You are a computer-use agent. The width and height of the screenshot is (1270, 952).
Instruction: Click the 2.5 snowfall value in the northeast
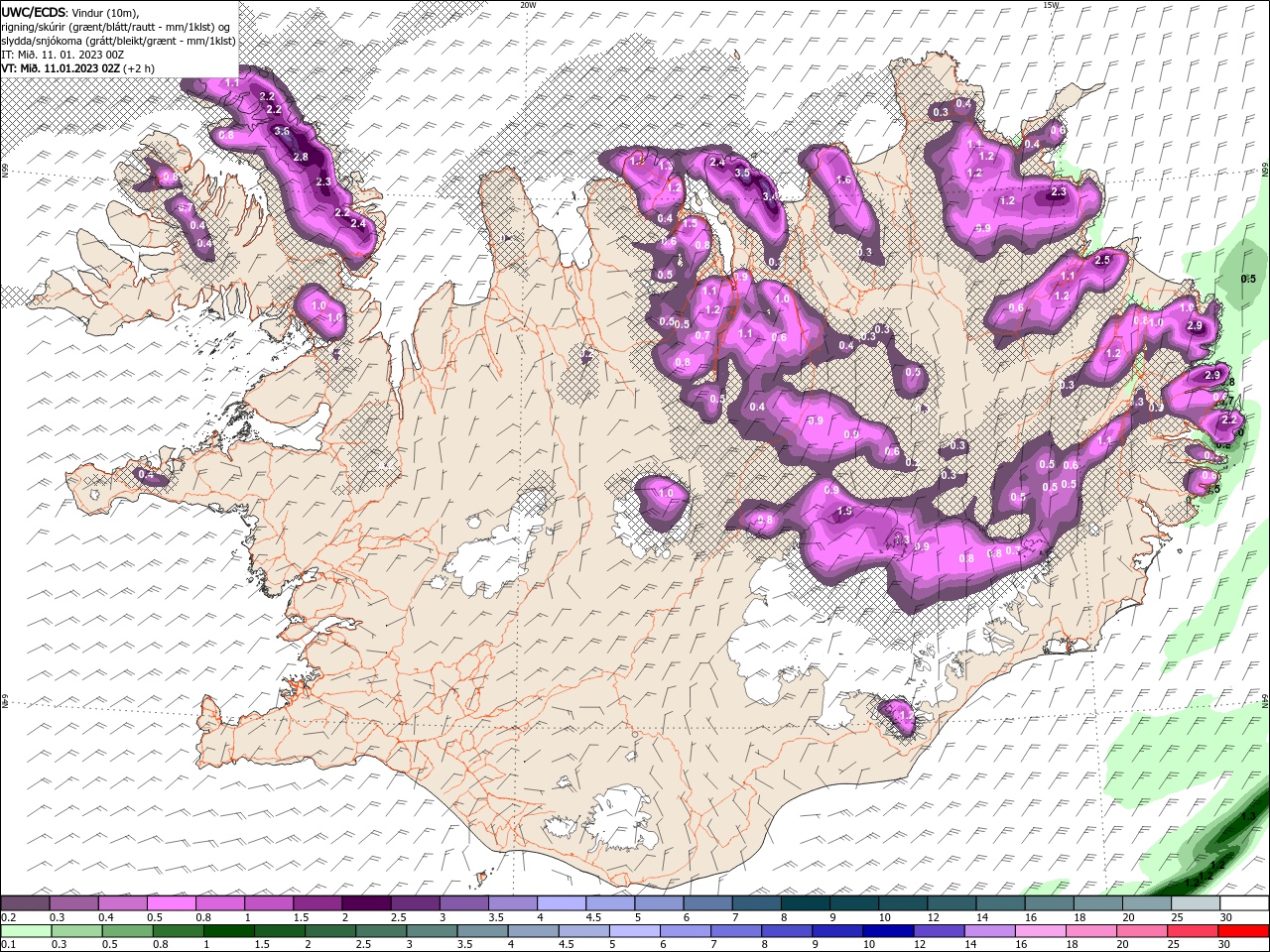point(1101,260)
